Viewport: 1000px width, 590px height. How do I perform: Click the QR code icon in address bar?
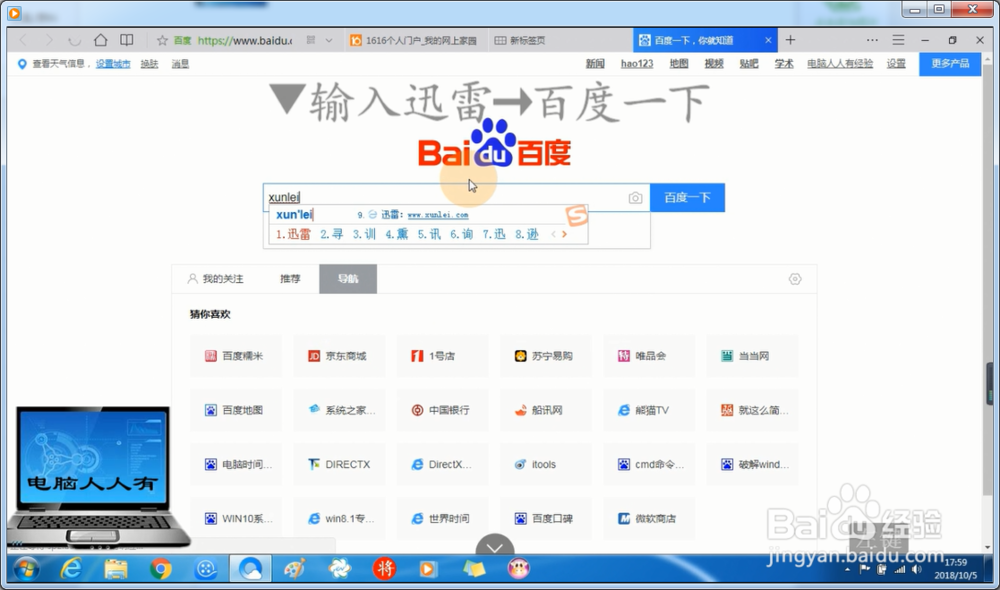click(311, 40)
